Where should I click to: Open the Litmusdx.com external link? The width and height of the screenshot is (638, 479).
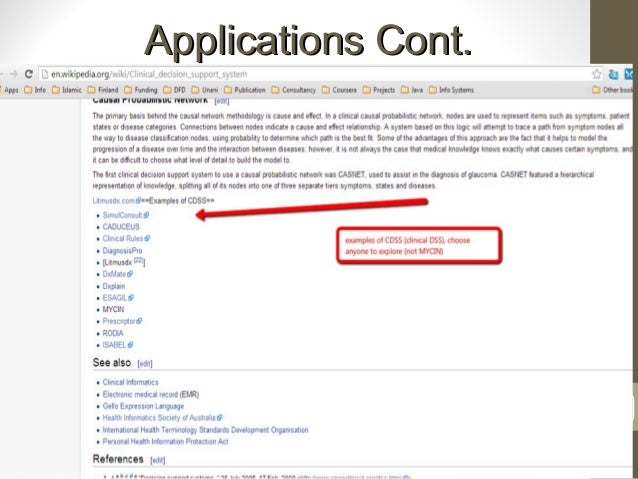tap(116, 201)
